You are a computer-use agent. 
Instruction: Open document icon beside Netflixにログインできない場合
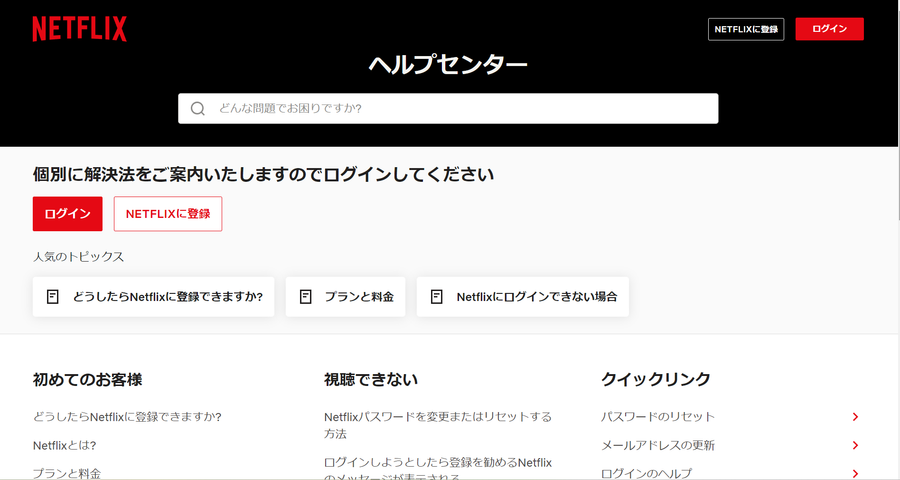click(436, 297)
